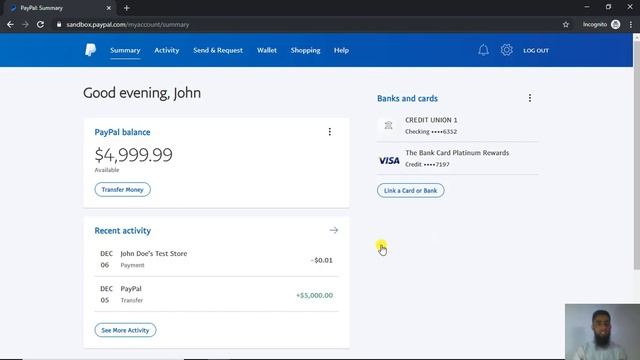
Task: Close the PayPal Summary tab
Action: [109, 8]
